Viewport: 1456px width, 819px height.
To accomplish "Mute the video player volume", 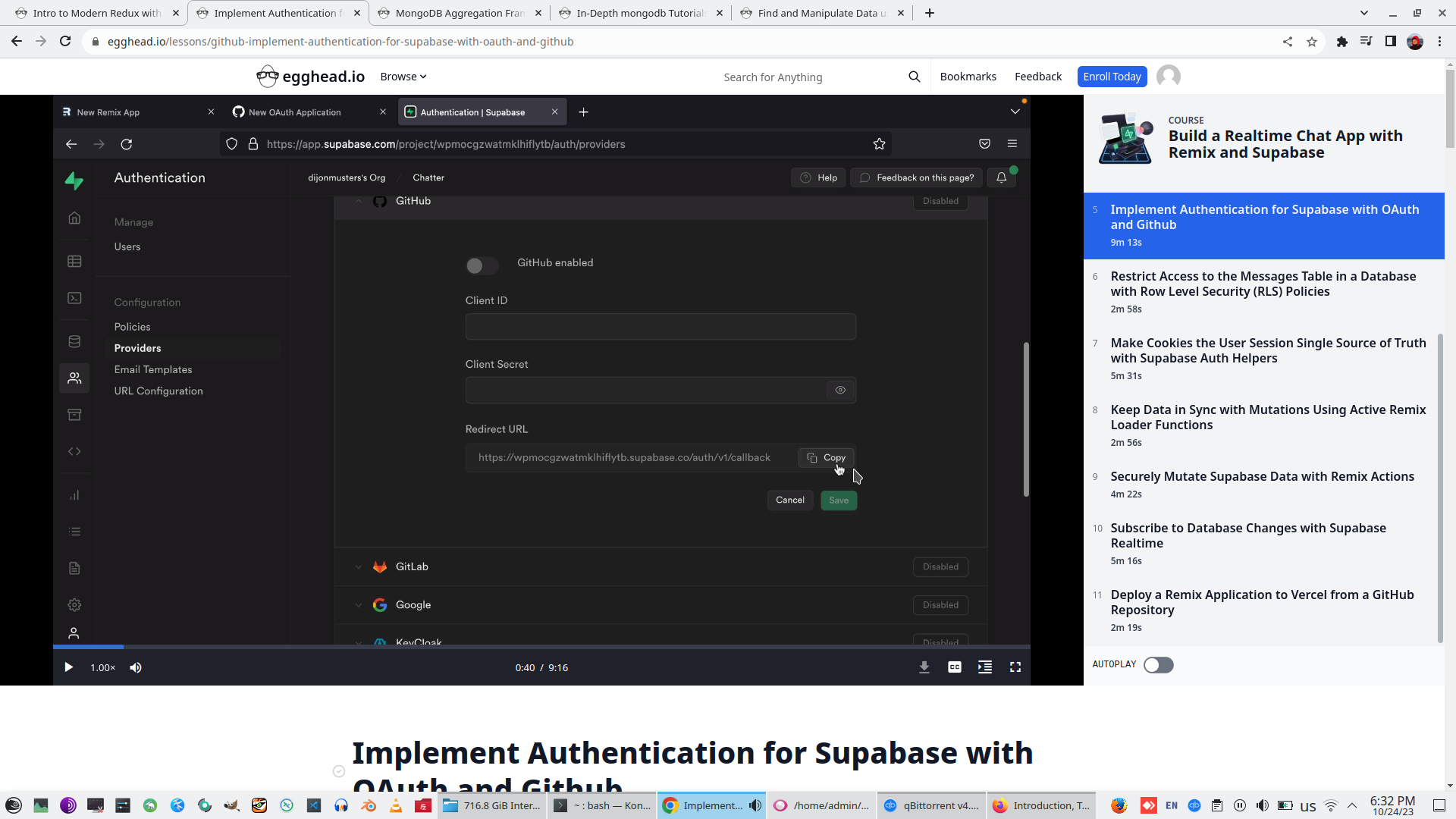I will point(136,667).
